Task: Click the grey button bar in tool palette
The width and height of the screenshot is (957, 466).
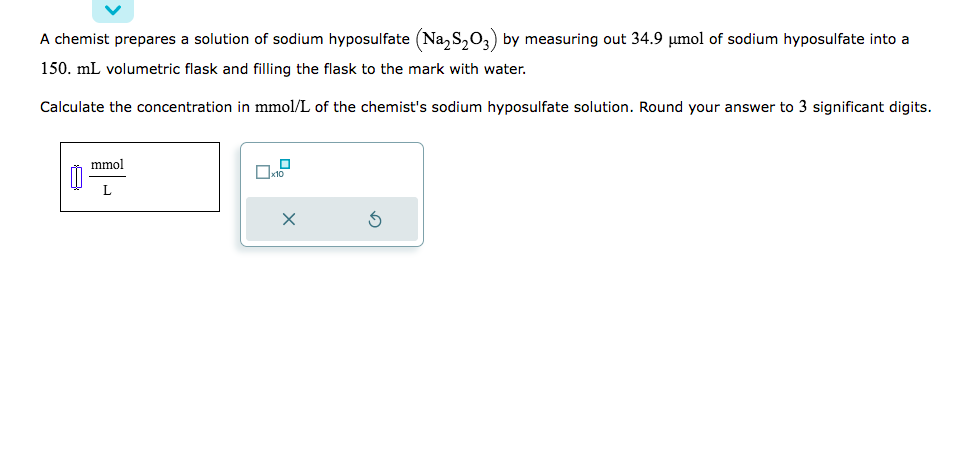Action: click(331, 220)
